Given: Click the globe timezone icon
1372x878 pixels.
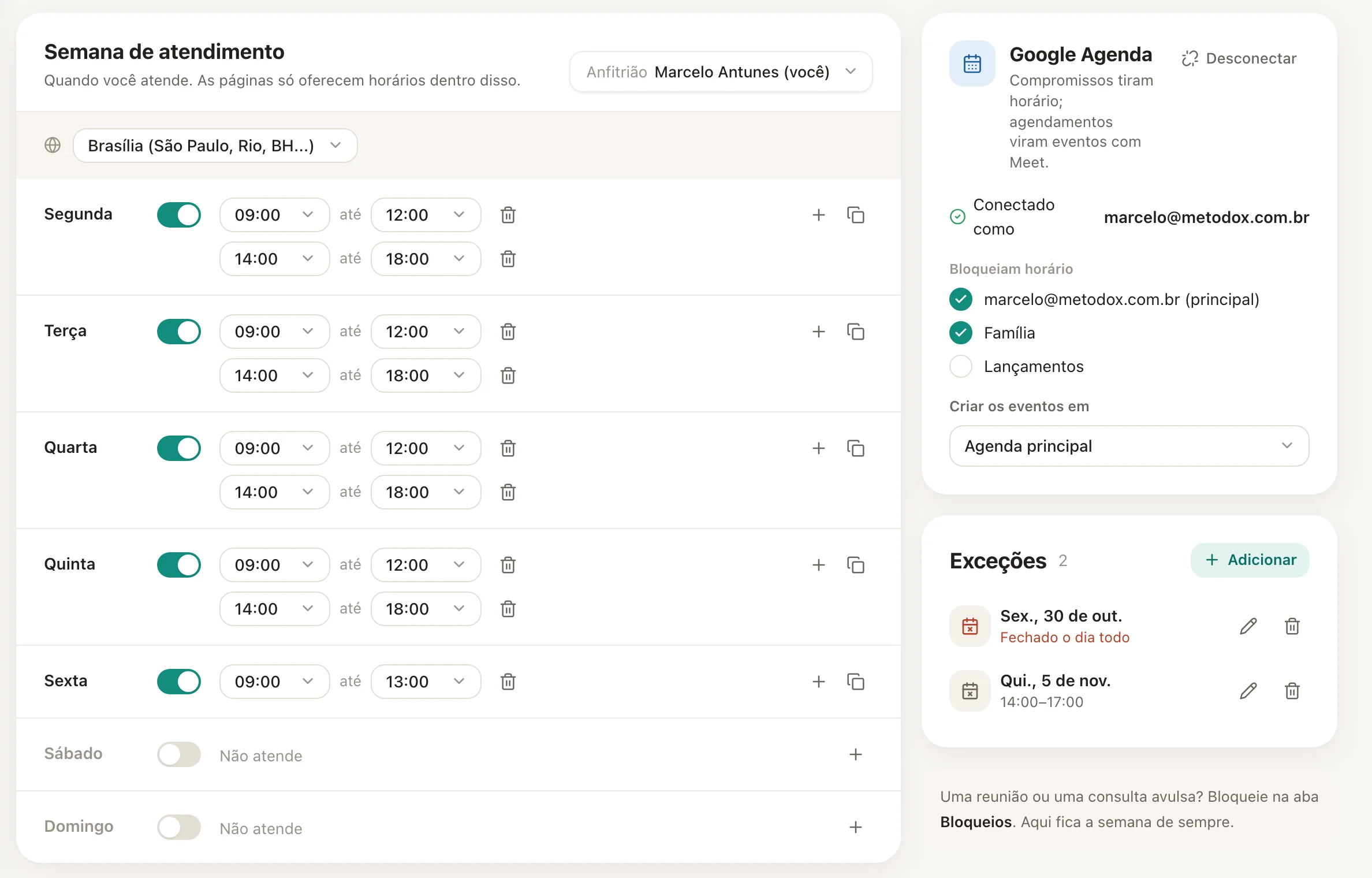Looking at the screenshot, I should point(53,145).
